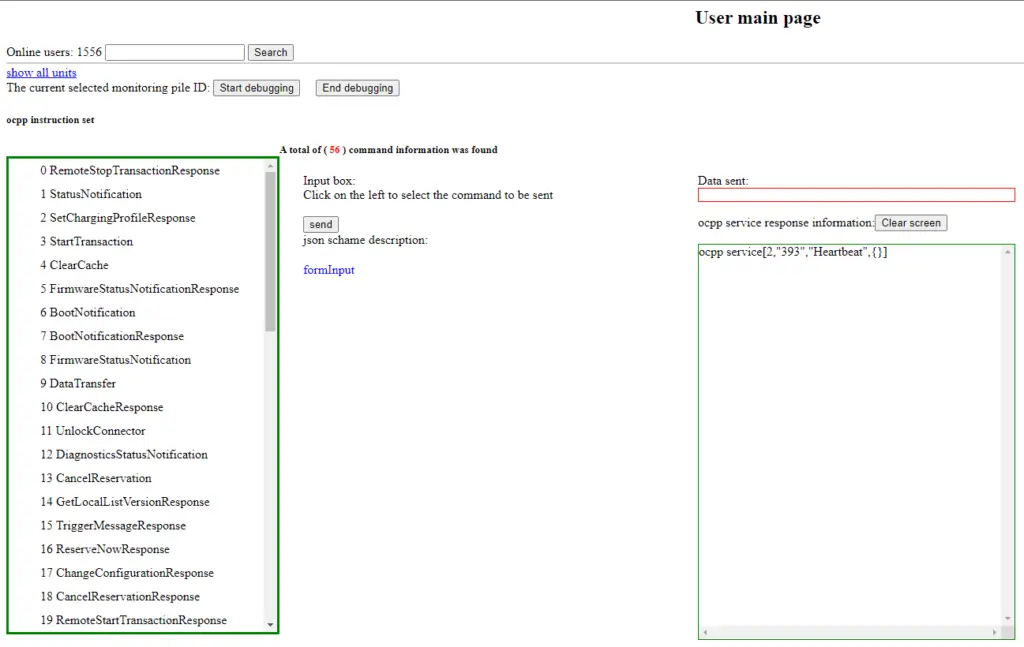Select 16 ReserveNowResponse command
The height and width of the screenshot is (647, 1024).
(105, 549)
